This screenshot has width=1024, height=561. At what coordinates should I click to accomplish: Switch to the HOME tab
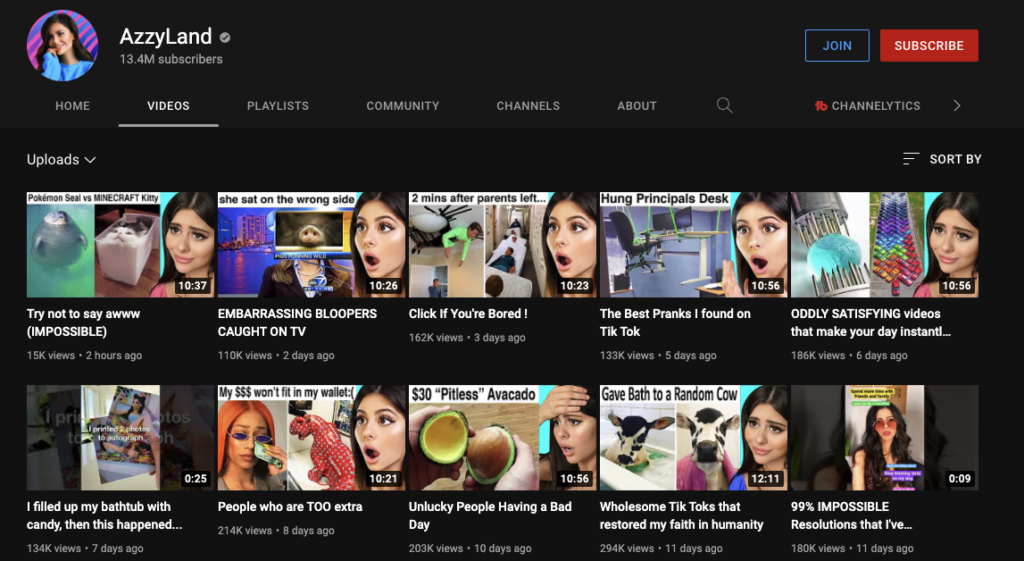coord(72,106)
